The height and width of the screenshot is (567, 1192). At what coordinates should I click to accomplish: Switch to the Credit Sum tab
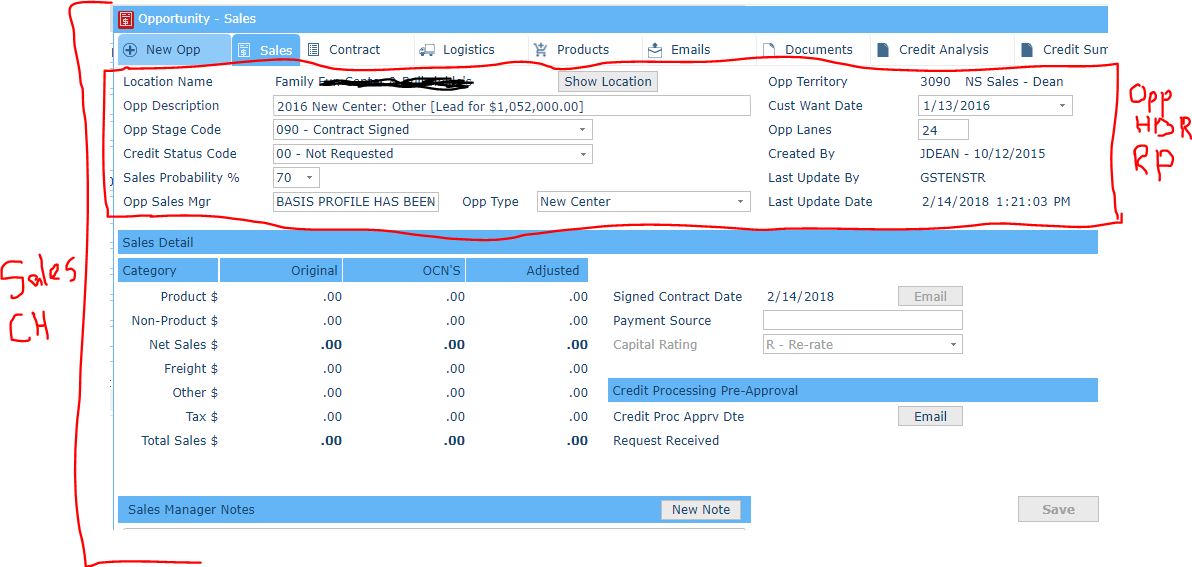[1073, 49]
